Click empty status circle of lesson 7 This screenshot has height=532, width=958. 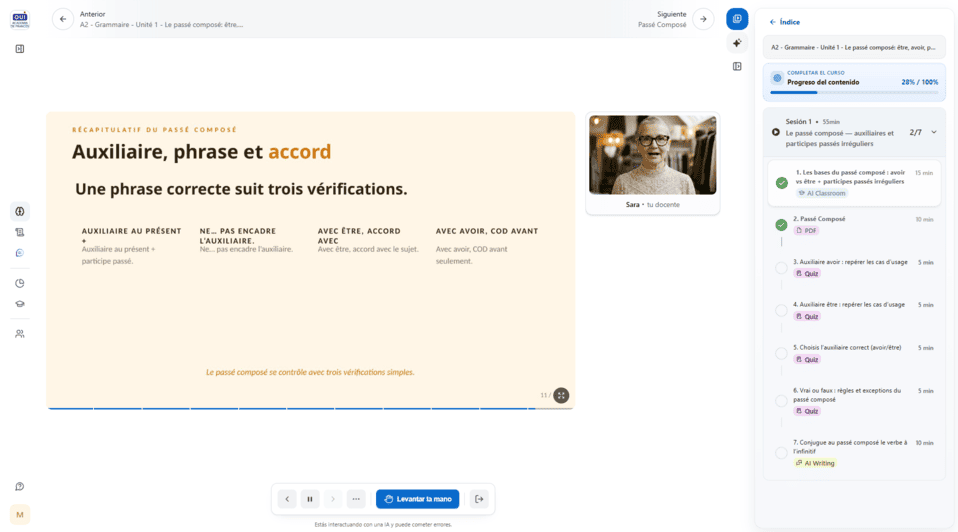[781, 453]
